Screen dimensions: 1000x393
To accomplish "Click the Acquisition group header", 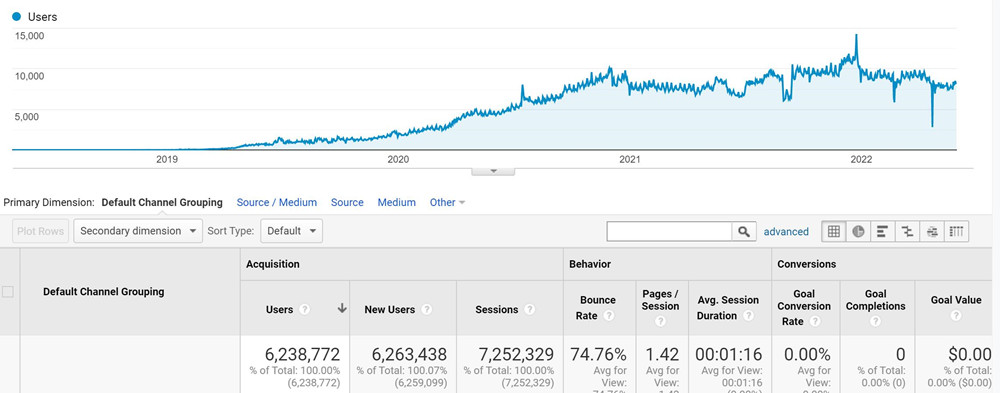I will [x=272, y=263].
